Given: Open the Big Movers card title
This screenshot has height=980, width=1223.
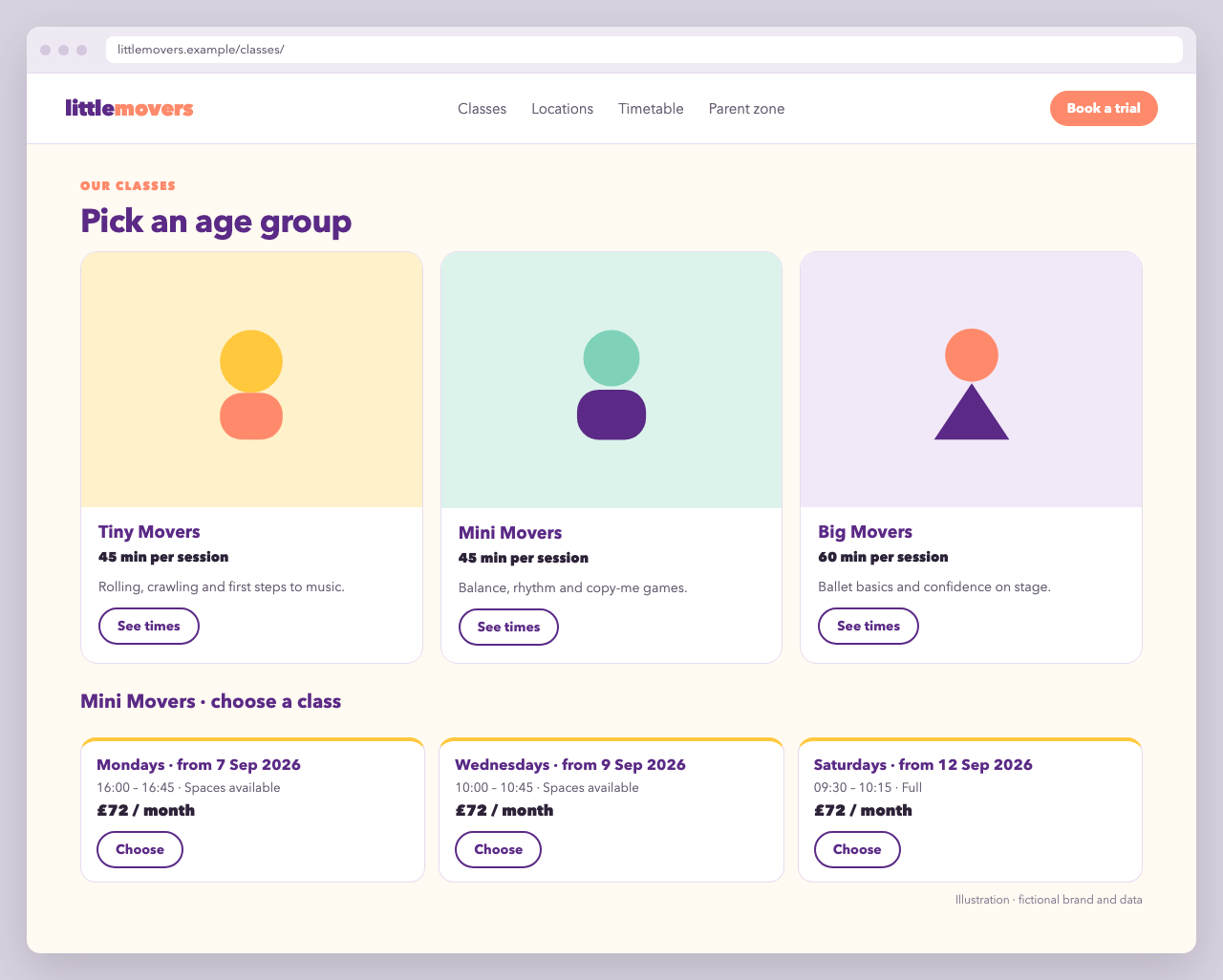Looking at the screenshot, I should (866, 532).
